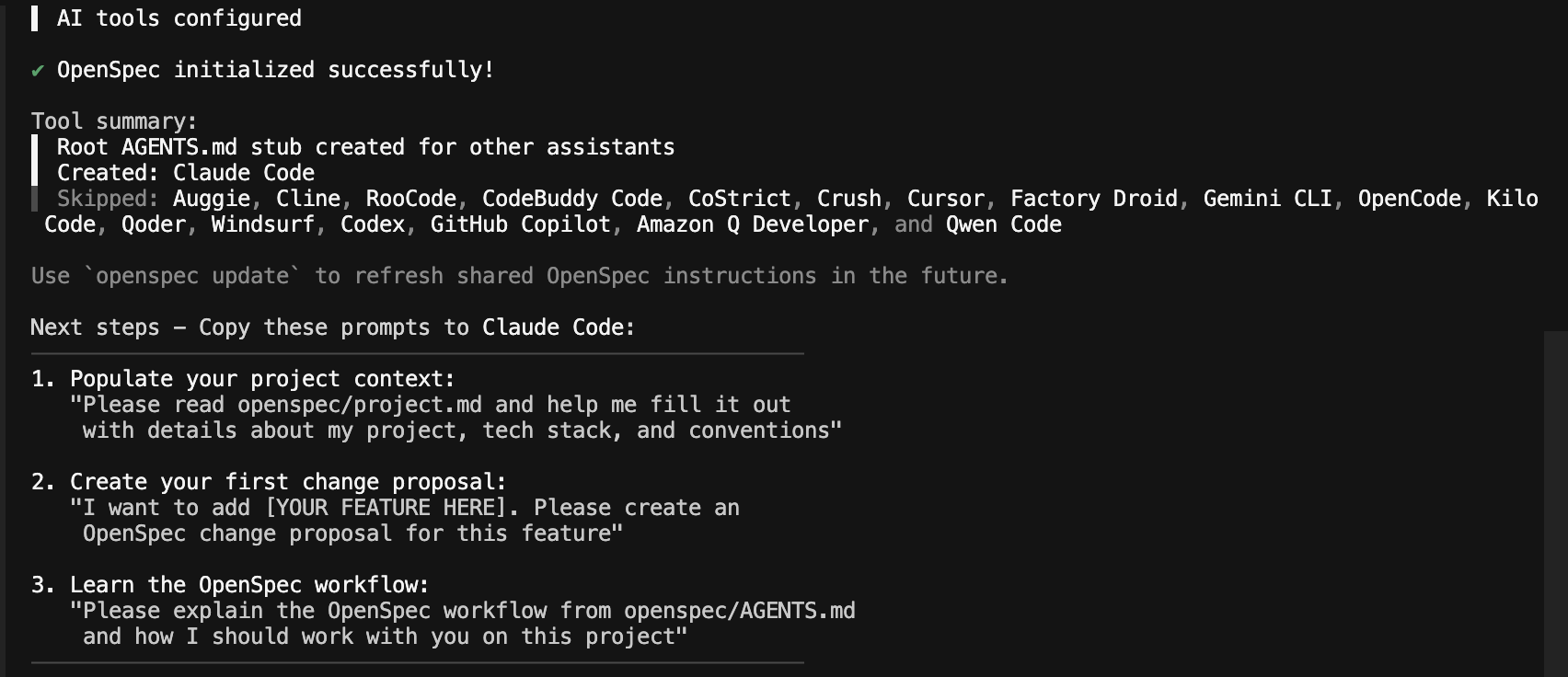Click "Cursor" in the skipped tools list
Viewport: 1568px width, 677px height.
pyautogui.click(x=945, y=199)
